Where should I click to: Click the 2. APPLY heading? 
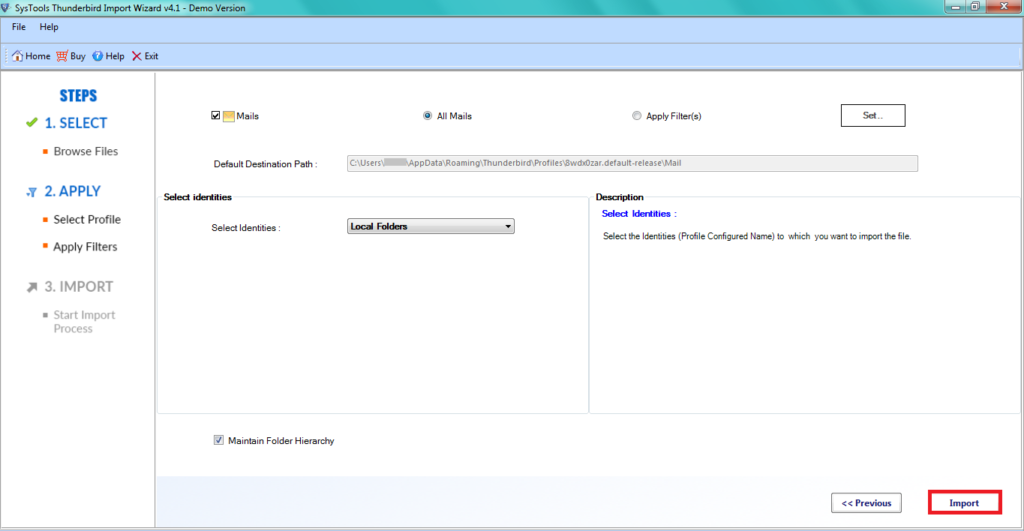click(72, 191)
